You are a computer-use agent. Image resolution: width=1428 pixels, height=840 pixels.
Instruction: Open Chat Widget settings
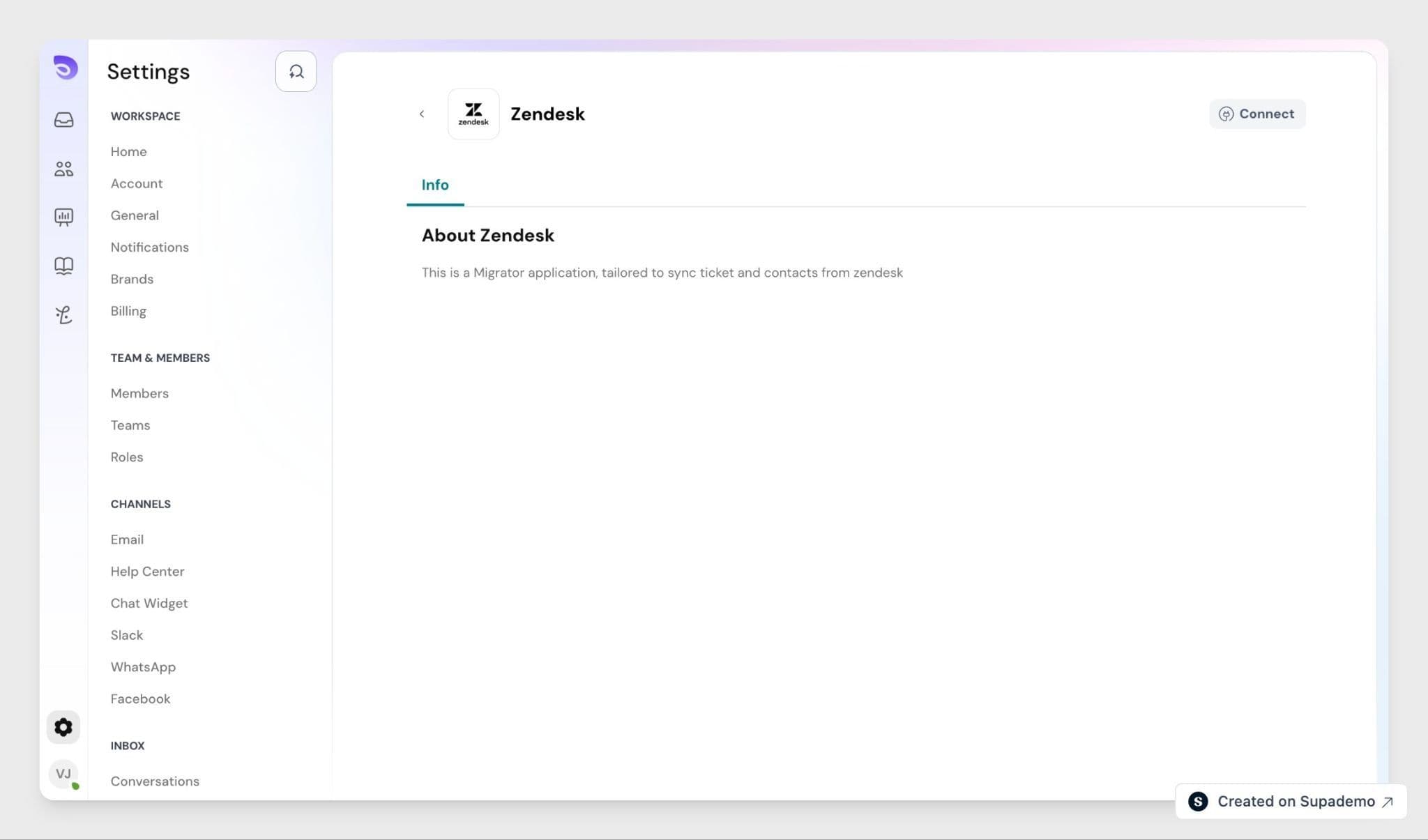(x=149, y=603)
